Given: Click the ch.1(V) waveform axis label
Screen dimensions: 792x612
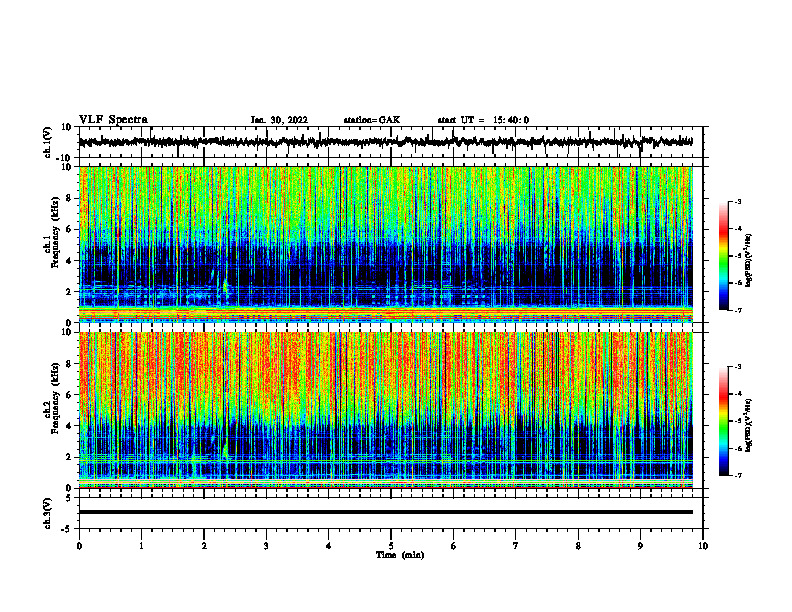Looking at the screenshot, I should (48, 142).
